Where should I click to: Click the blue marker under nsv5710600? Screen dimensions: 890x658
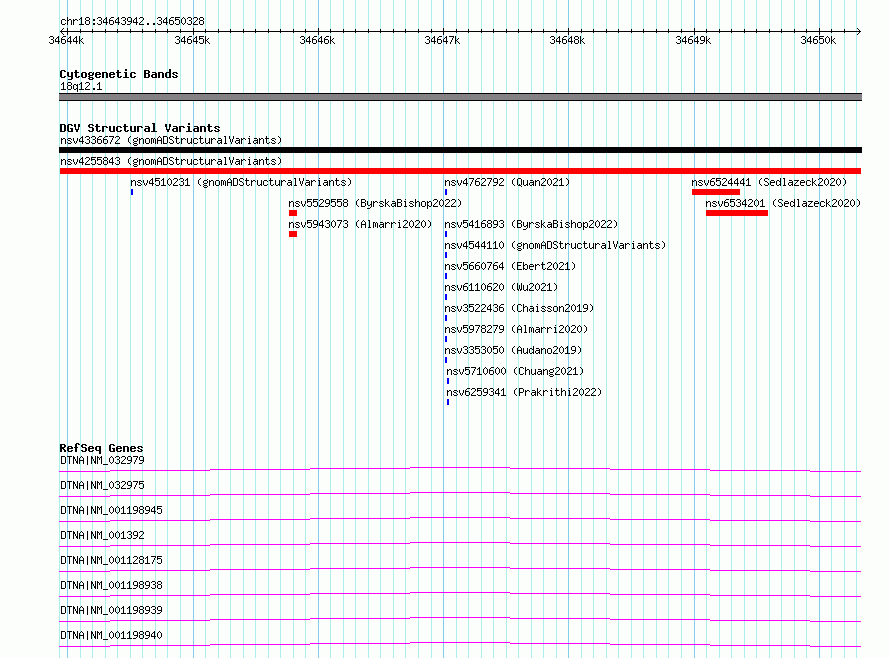pyautogui.click(x=448, y=381)
